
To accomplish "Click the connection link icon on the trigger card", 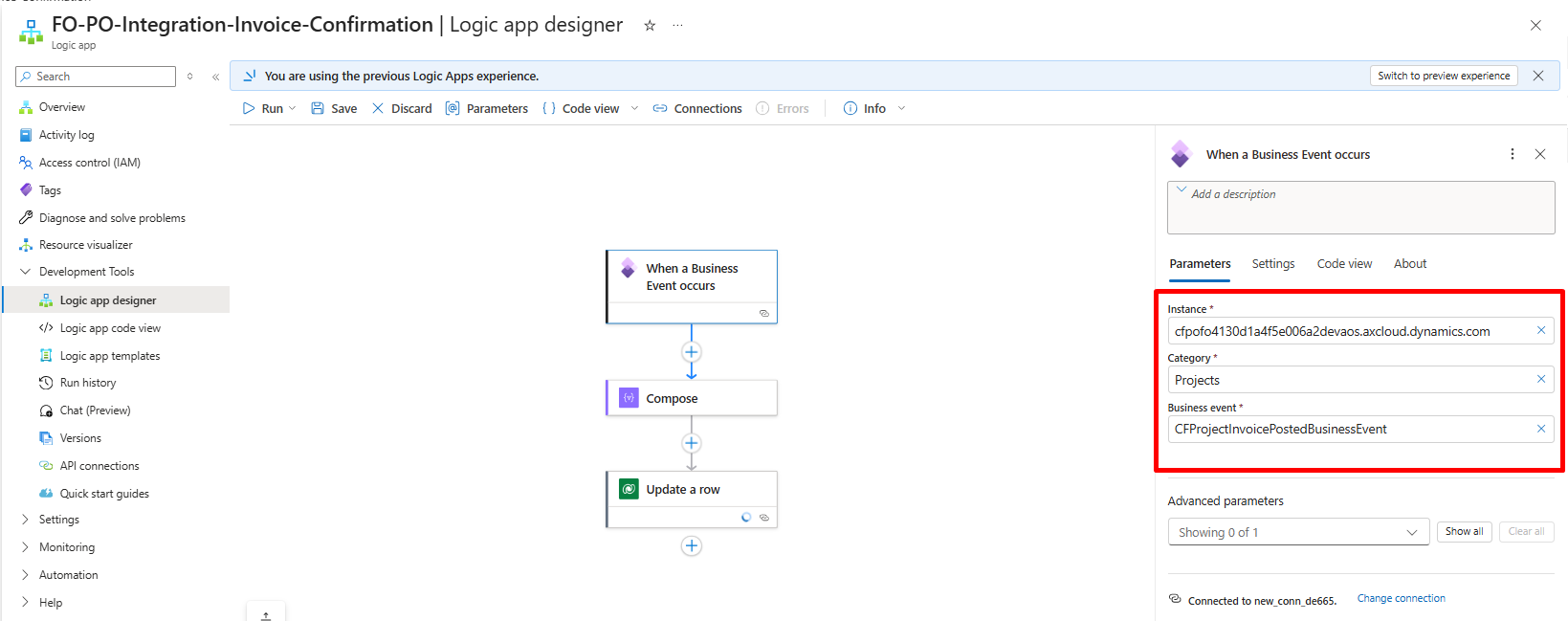I will point(764,313).
